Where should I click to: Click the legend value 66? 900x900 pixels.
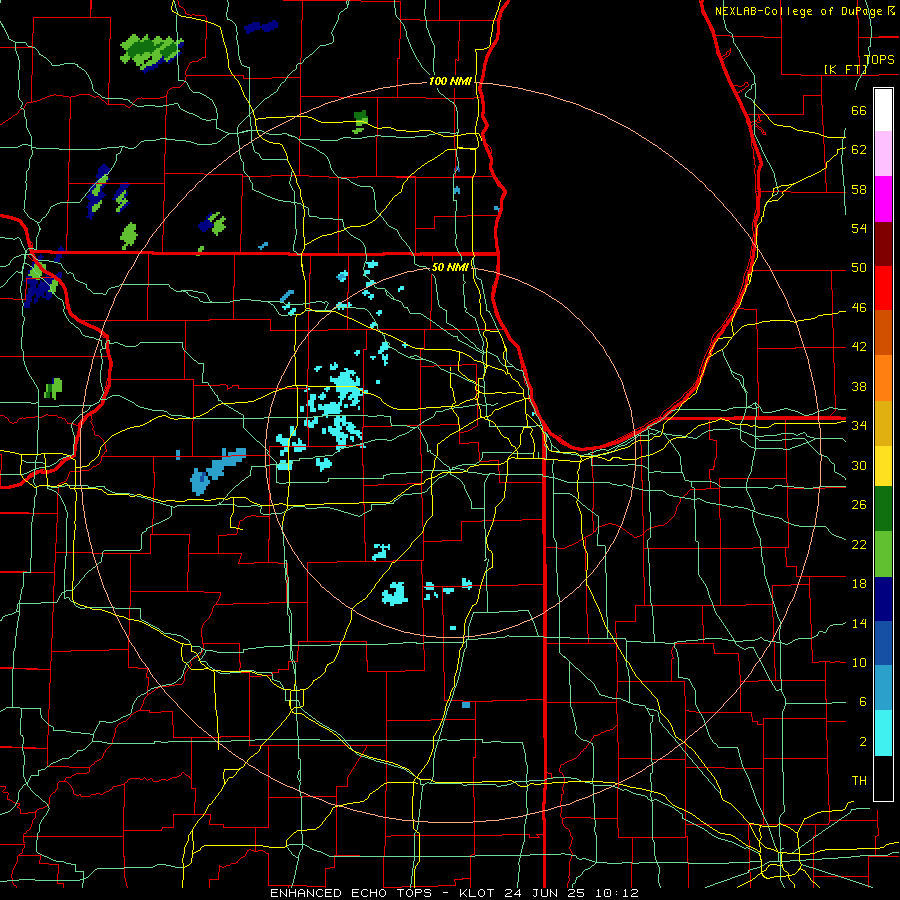[x=859, y=110]
